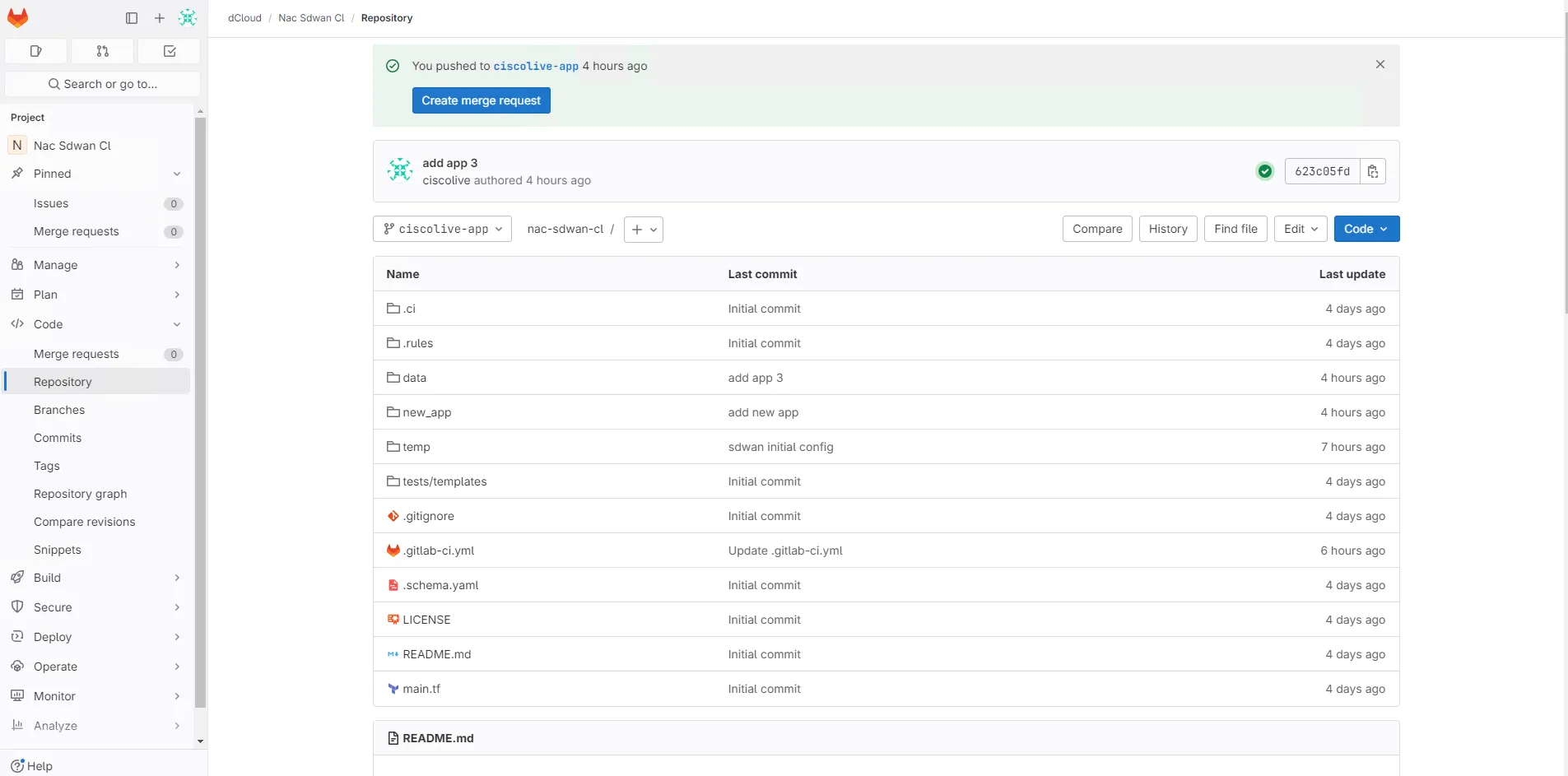This screenshot has width=1568, height=776.
Task: Click Create merge request button
Action: [x=481, y=100]
